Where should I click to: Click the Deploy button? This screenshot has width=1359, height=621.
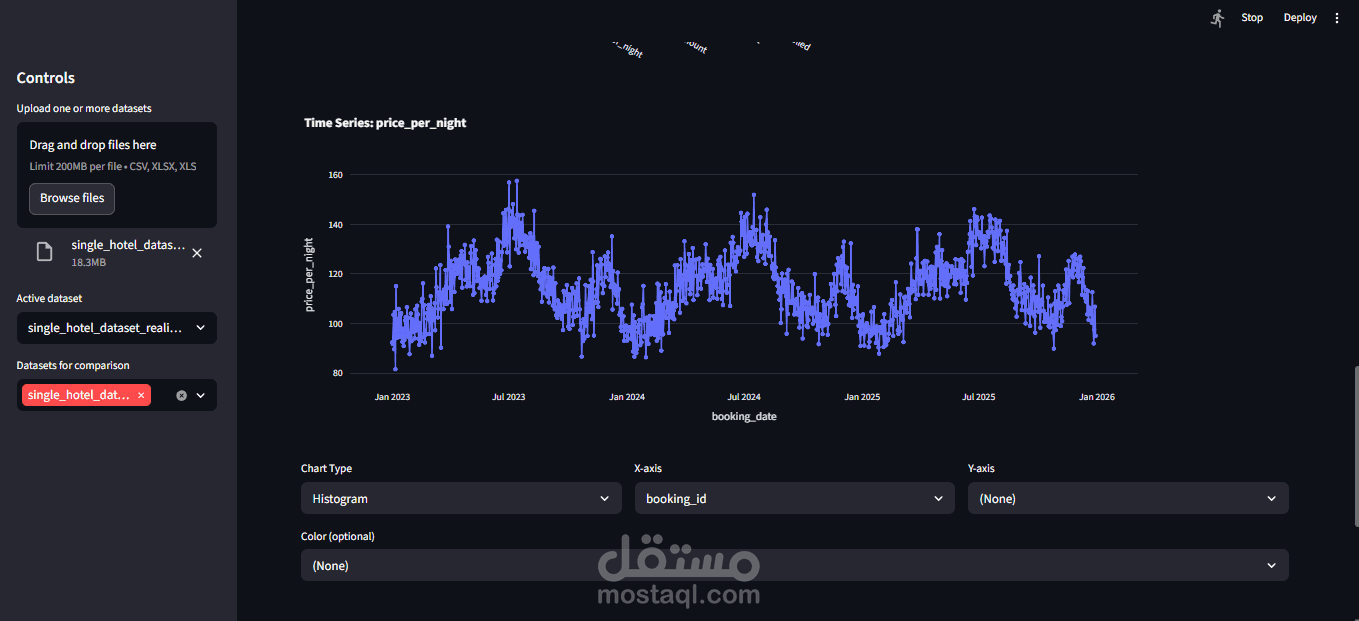coord(1300,18)
